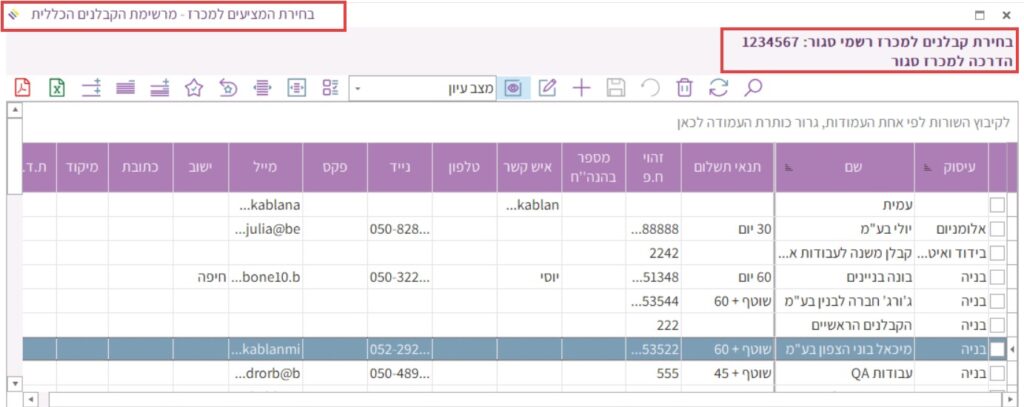Click the pencil edit icon

(x=547, y=88)
